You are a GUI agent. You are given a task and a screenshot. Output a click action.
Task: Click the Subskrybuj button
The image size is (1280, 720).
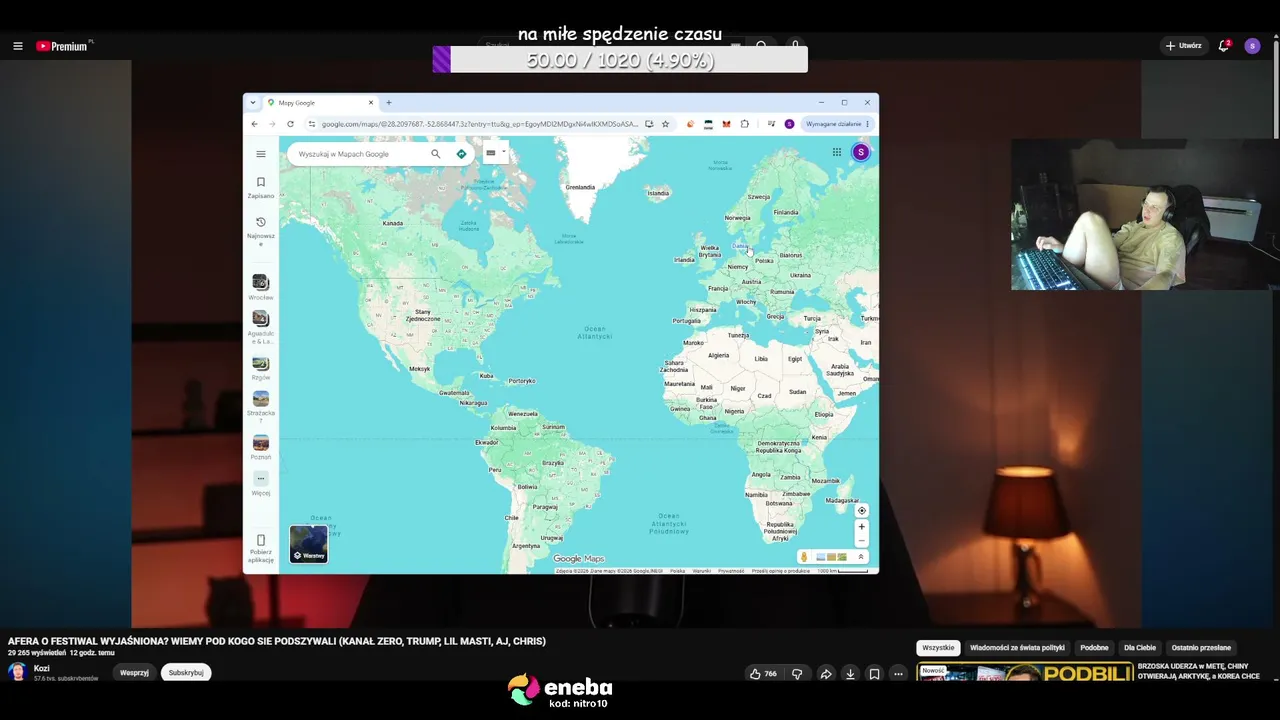click(x=186, y=673)
